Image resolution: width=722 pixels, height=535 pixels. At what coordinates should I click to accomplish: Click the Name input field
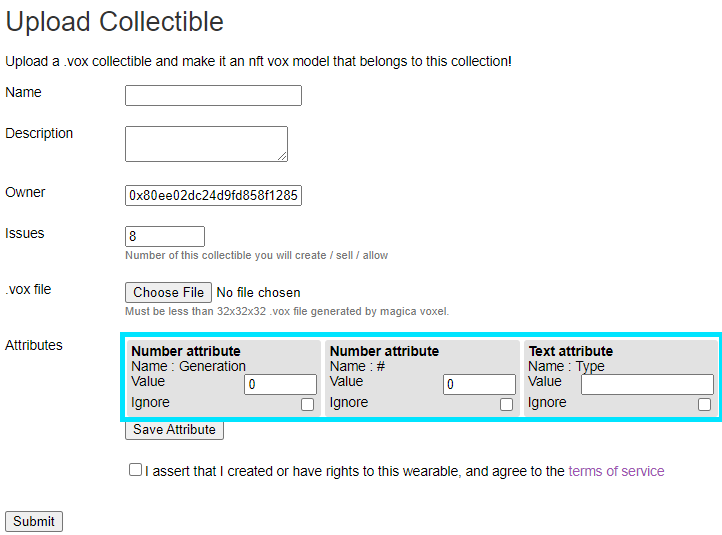click(213, 96)
